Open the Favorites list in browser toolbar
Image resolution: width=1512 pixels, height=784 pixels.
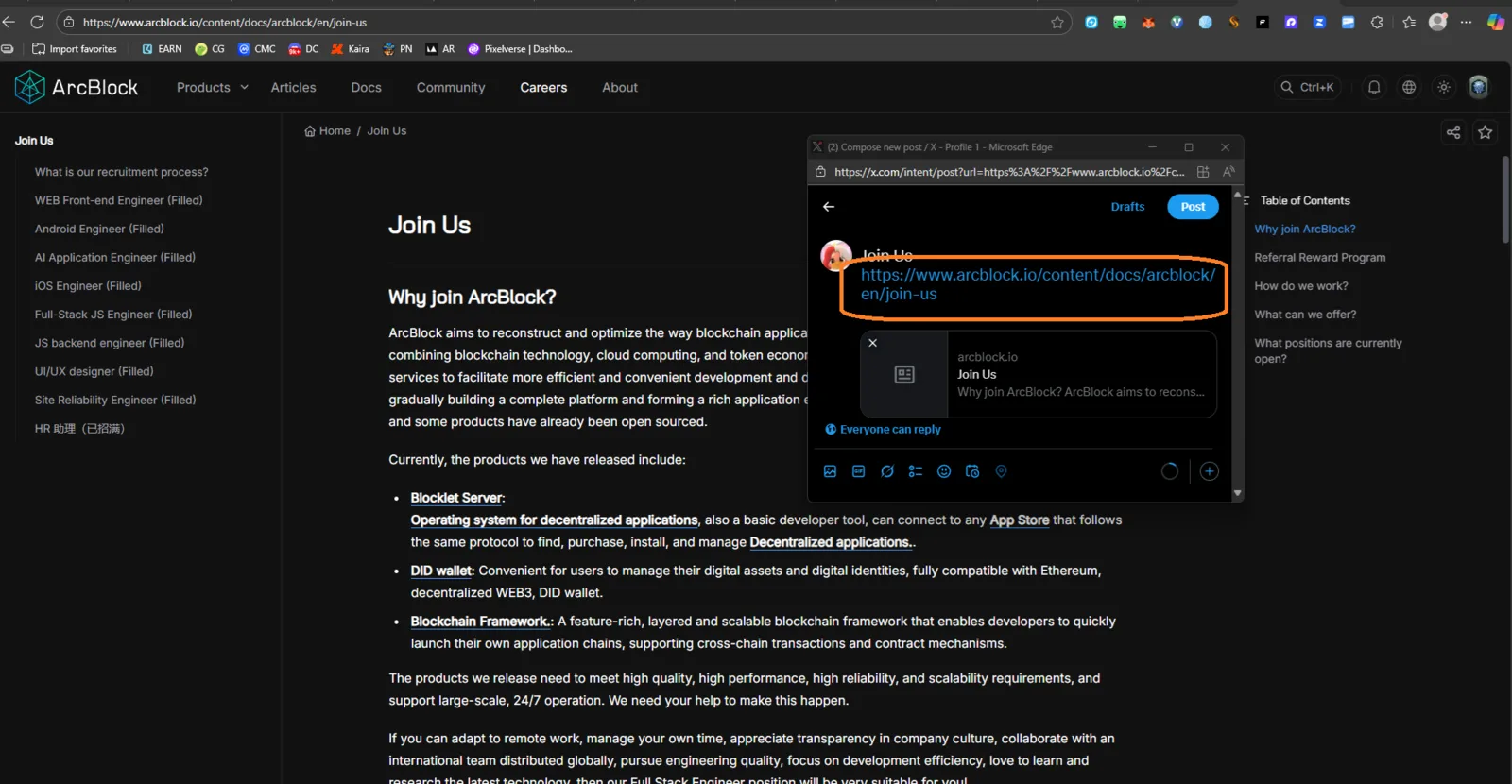click(x=1409, y=22)
